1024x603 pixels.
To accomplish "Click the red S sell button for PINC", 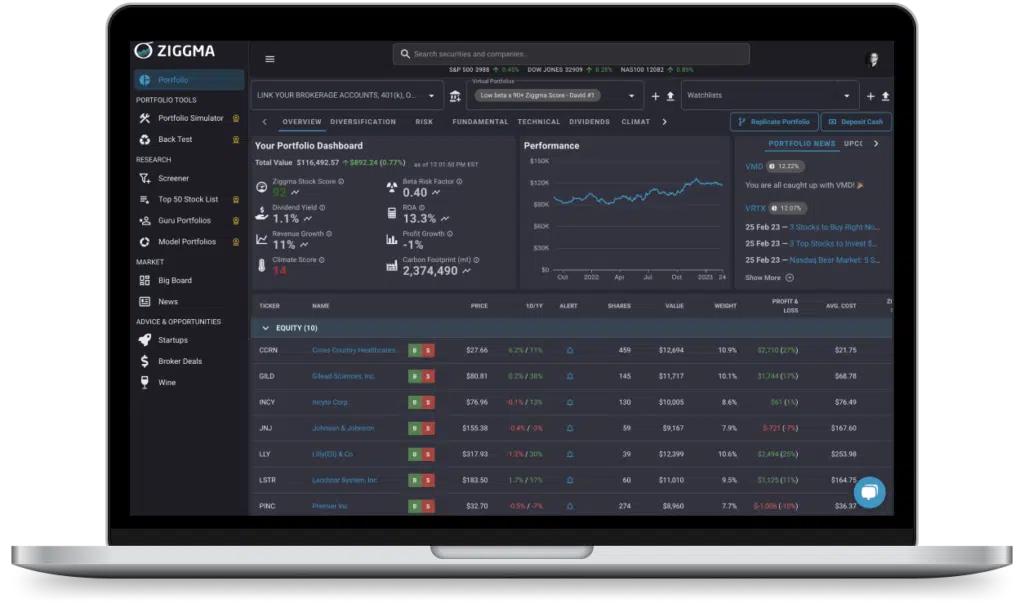I will click(x=428, y=506).
